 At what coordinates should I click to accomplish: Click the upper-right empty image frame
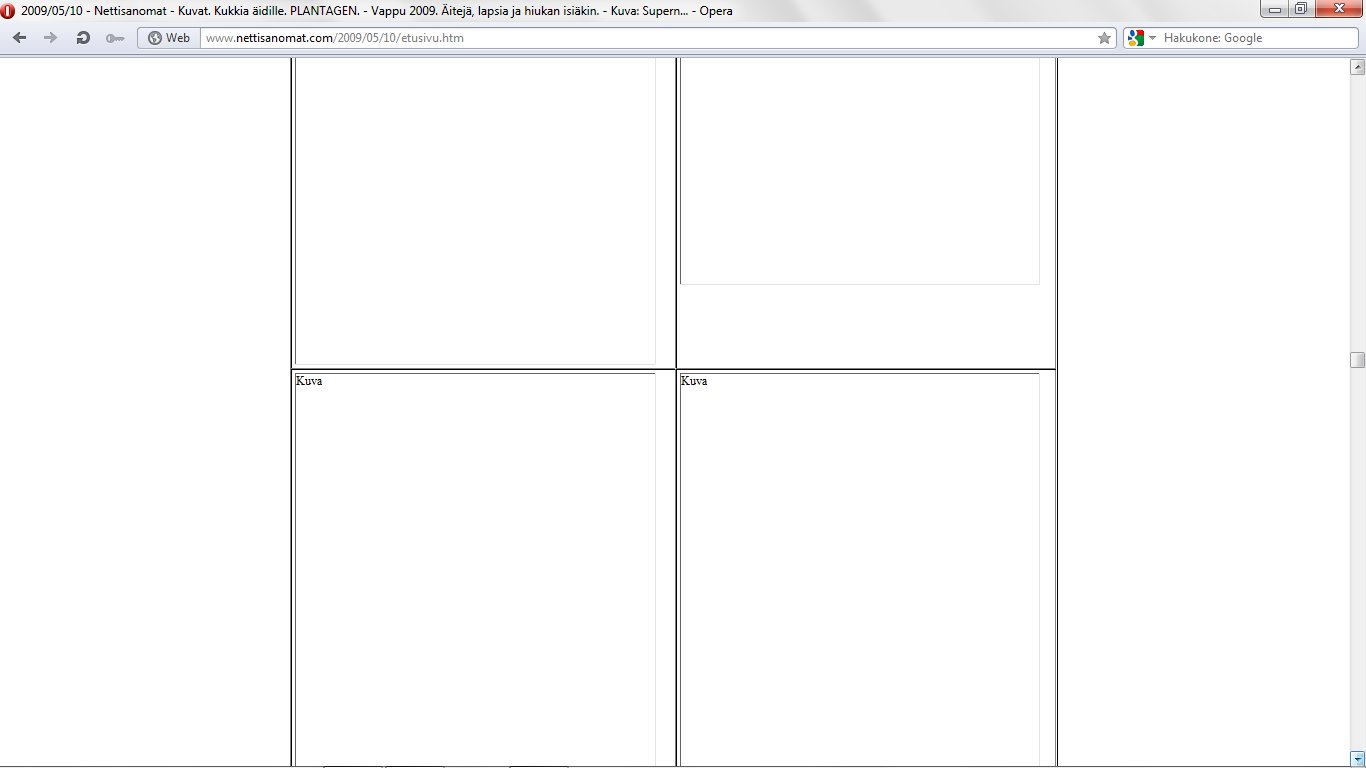pyautogui.click(x=860, y=170)
